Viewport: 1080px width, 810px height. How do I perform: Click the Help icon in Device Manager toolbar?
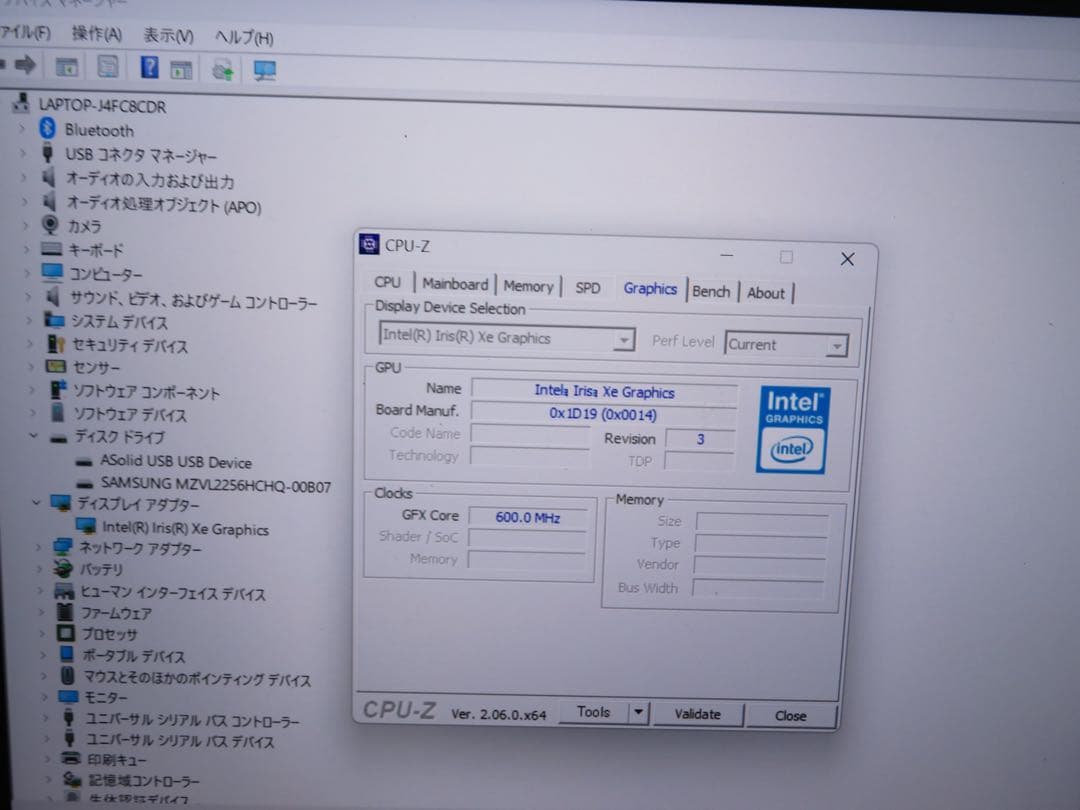(x=148, y=66)
